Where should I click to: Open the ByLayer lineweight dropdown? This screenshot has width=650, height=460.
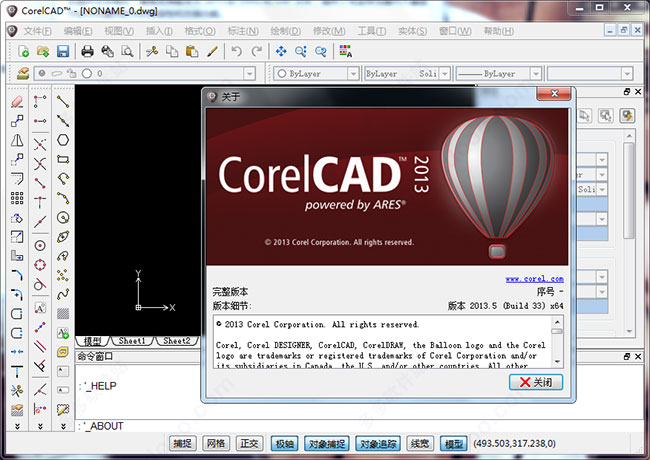pyautogui.click(x=536, y=74)
